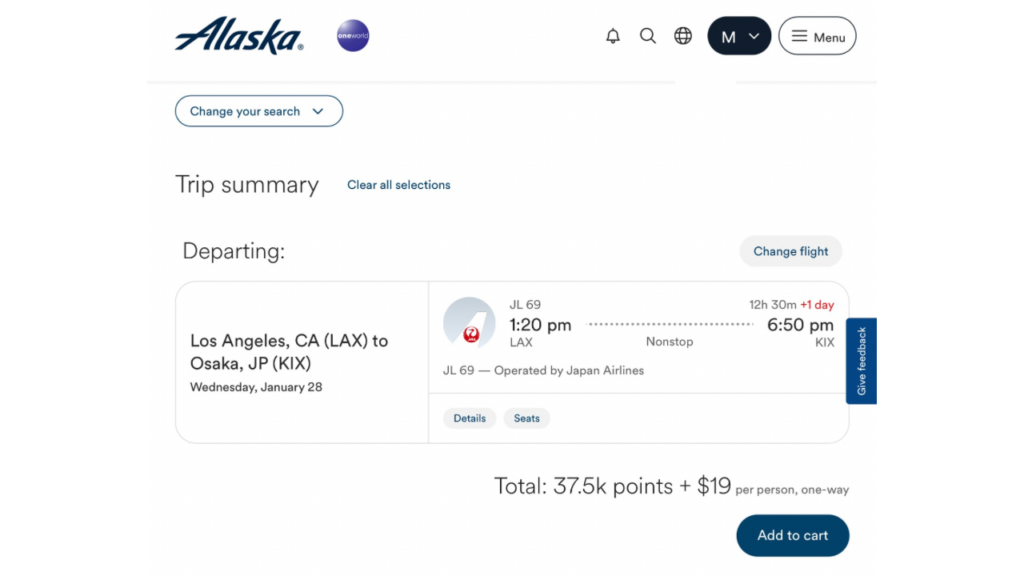
Task: Click the oneworld alliance badge
Action: pyautogui.click(x=353, y=36)
